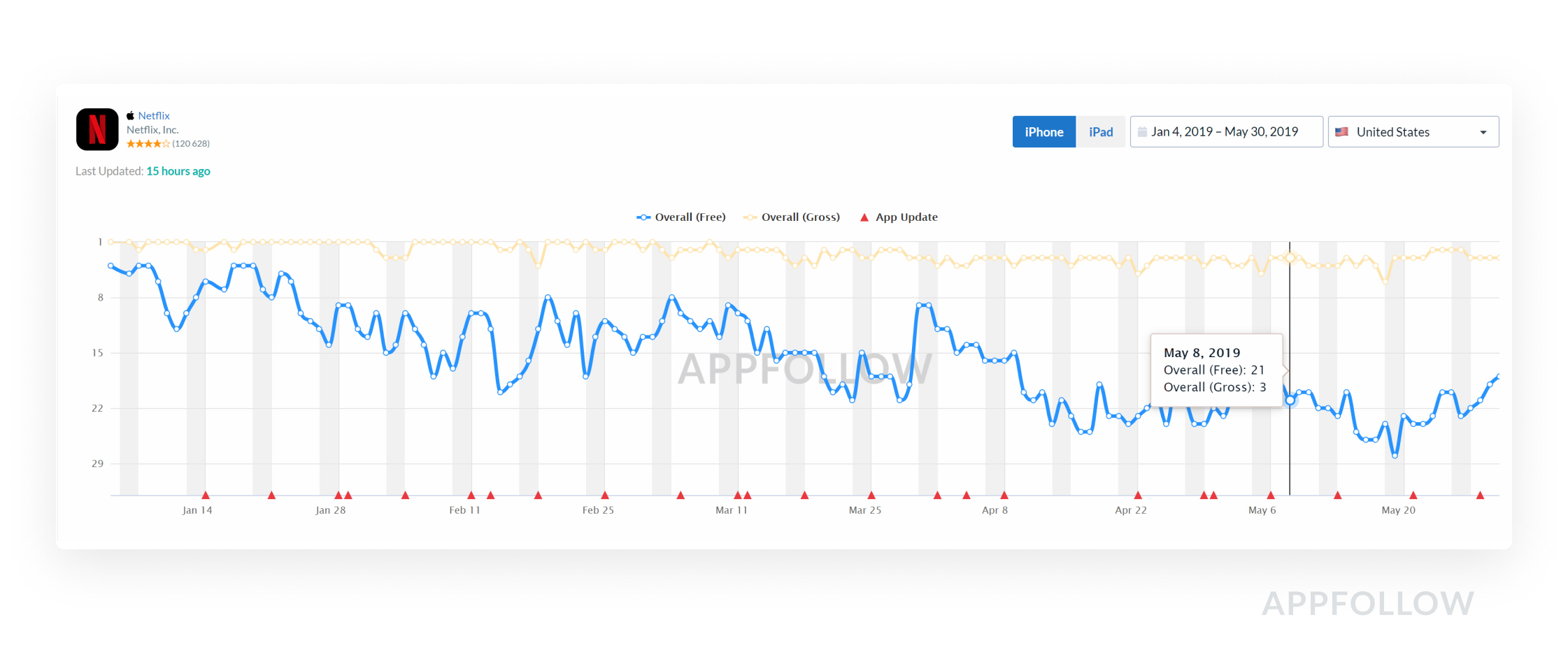Image resolution: width=1568 pixels, height=657 pixels.
Task: Click the "15 hours ago" last updated link
Action: pos(178,171)
